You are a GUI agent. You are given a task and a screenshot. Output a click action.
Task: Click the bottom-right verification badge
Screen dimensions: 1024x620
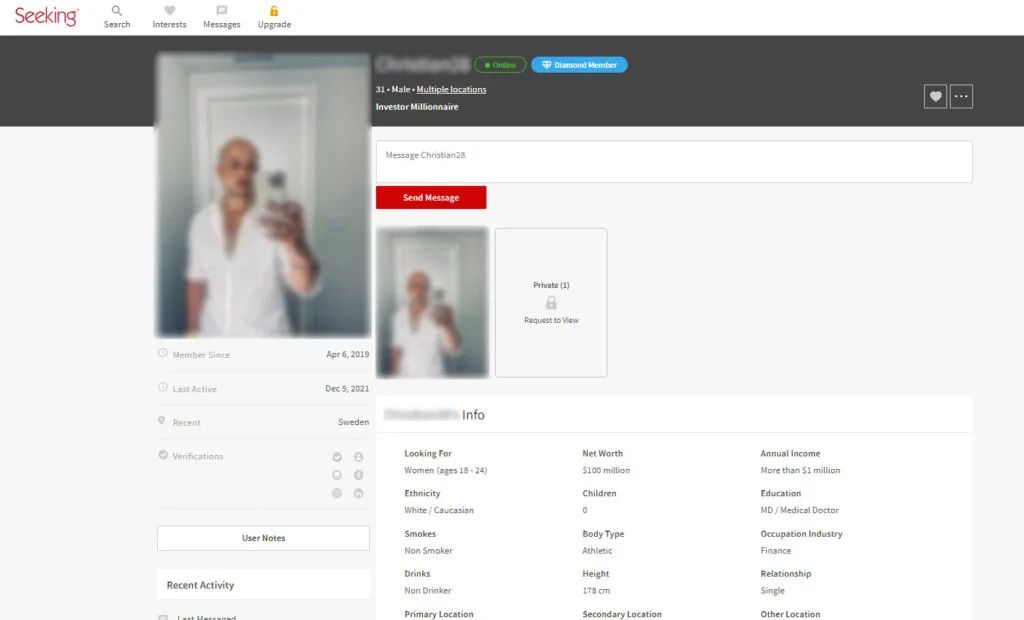tap(359, 493)
